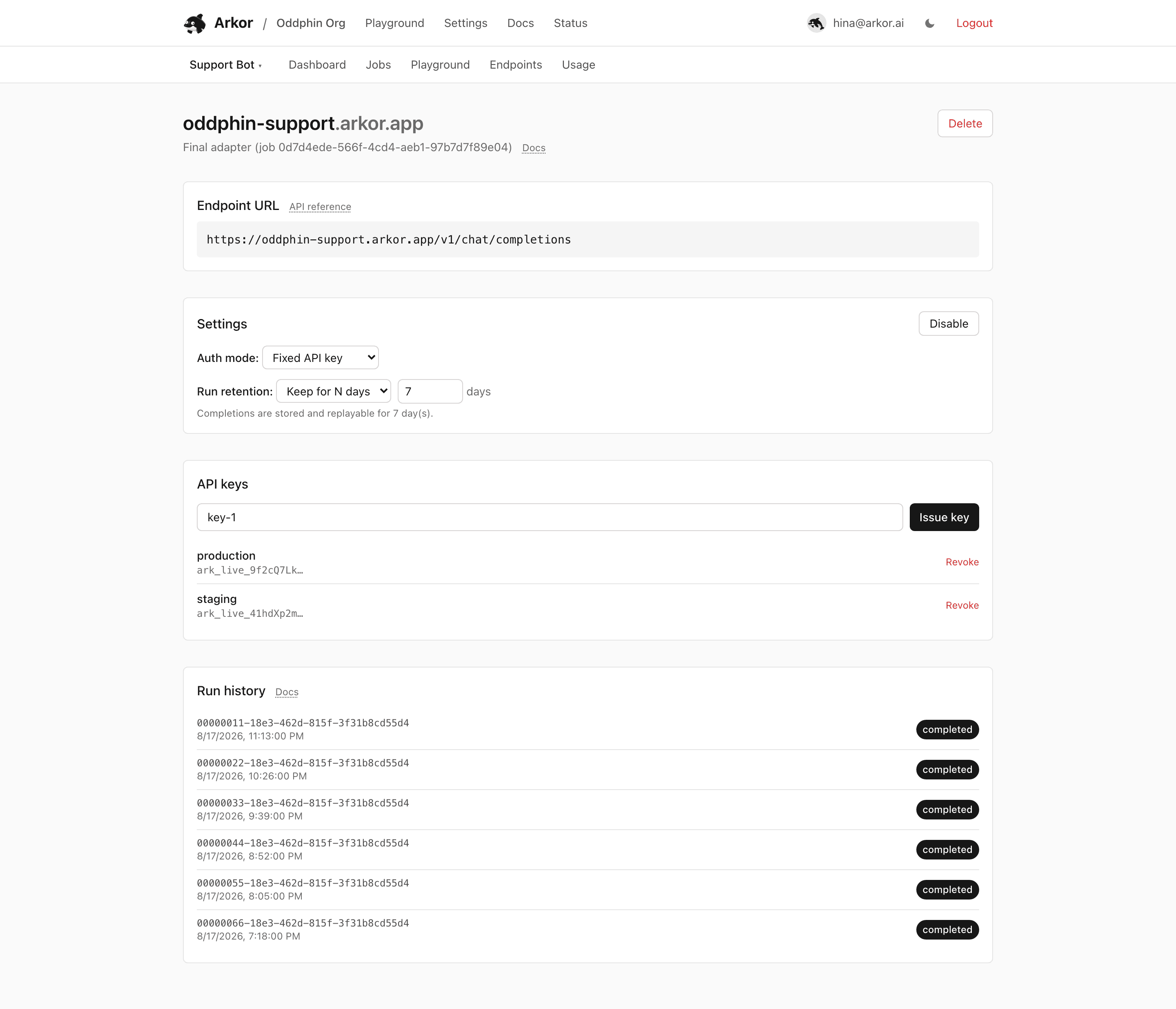Click completed badge for 7:18:00 PM run
This screenshot has height=1009, width=1176.
click(x=947, y=929)
